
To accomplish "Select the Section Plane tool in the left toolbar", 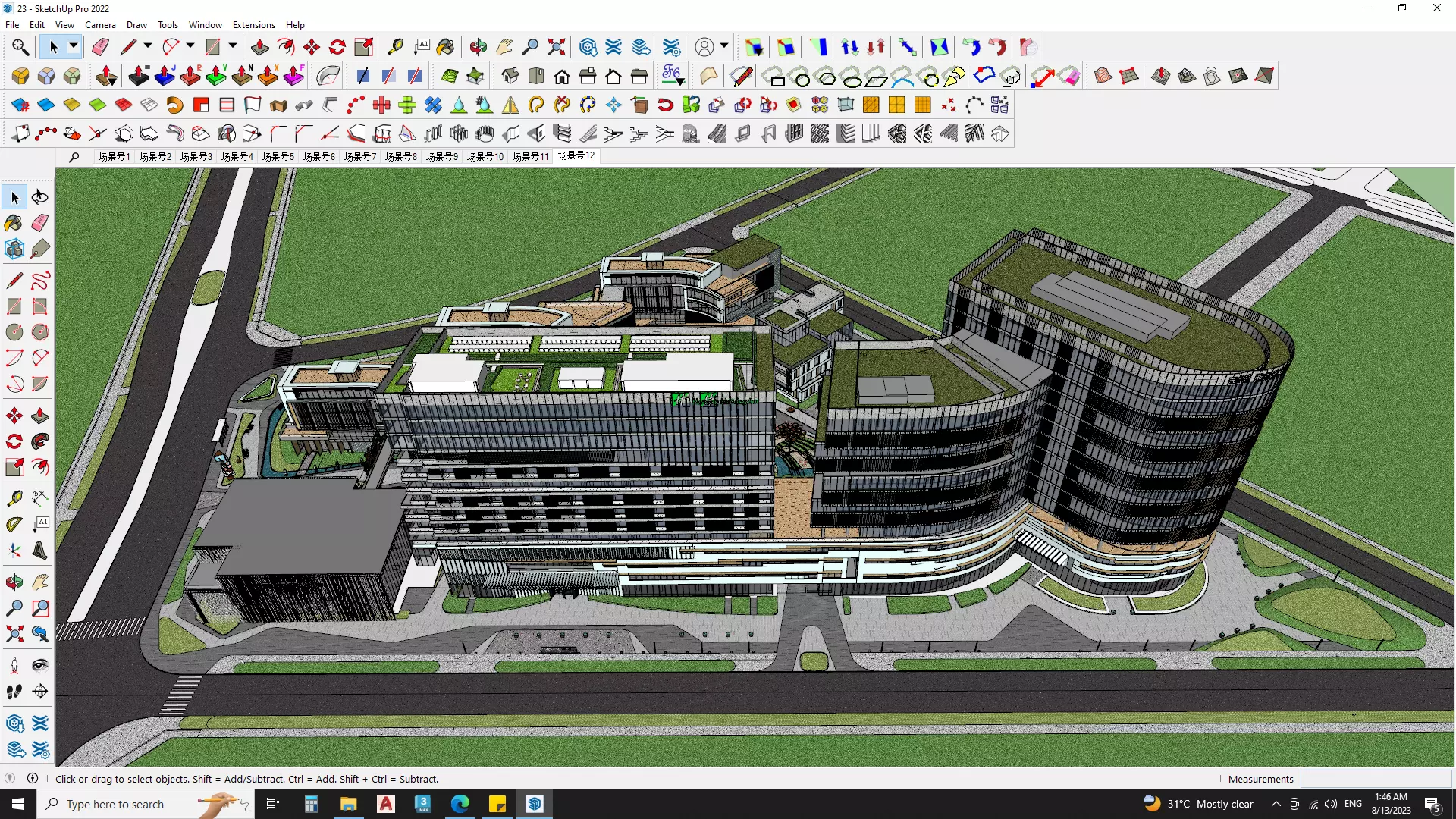I will point(40,692).
